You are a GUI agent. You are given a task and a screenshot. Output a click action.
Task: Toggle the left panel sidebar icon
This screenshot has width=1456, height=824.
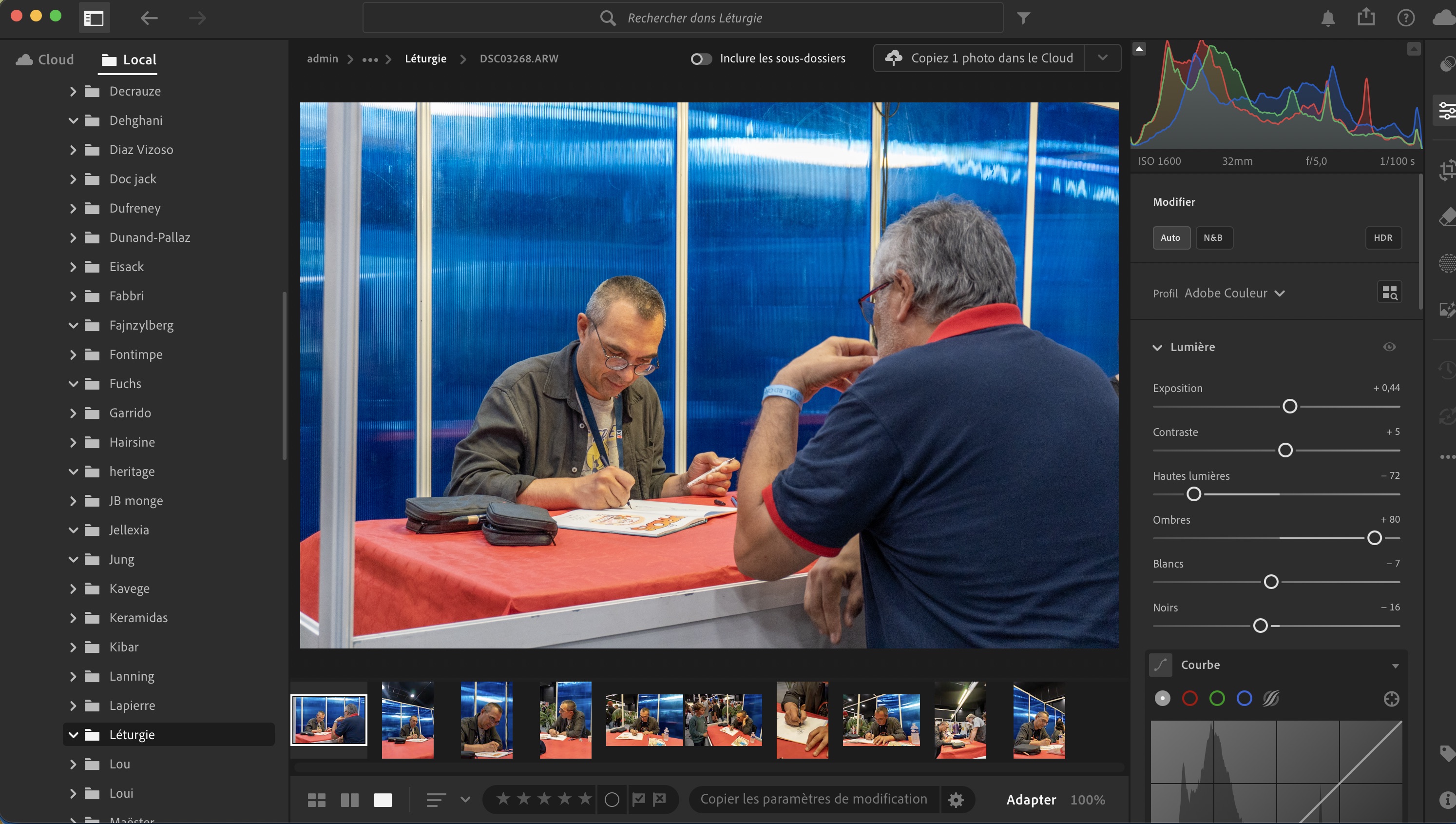tap(94, 18)
